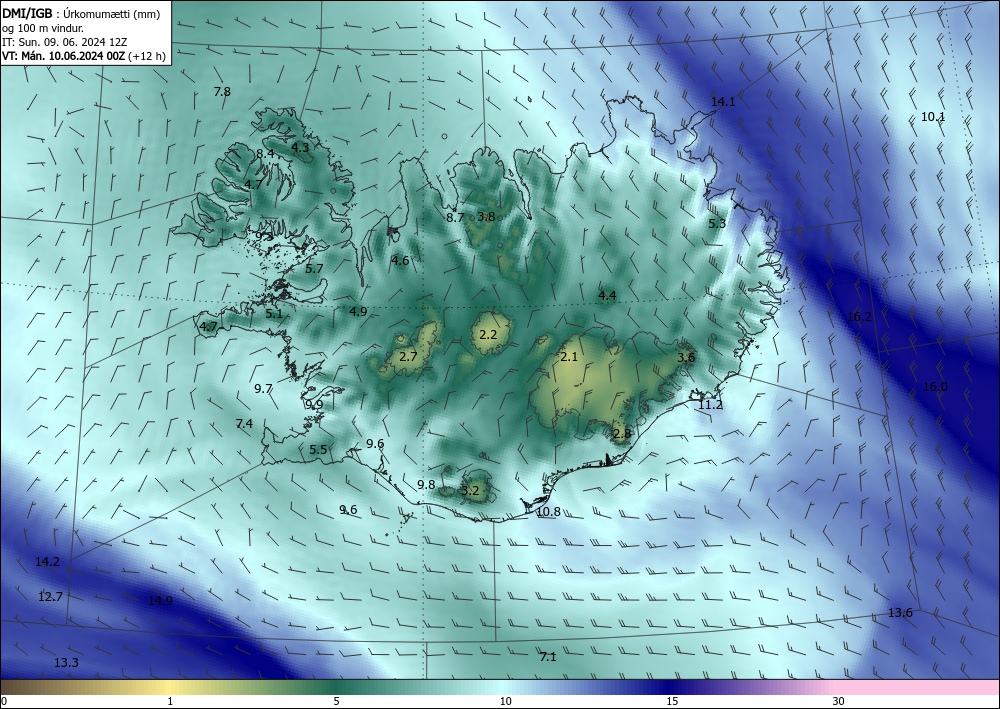Click the 16.0 precipitation value
This screenshot has height=709, width=1000.
pos(935,387)
